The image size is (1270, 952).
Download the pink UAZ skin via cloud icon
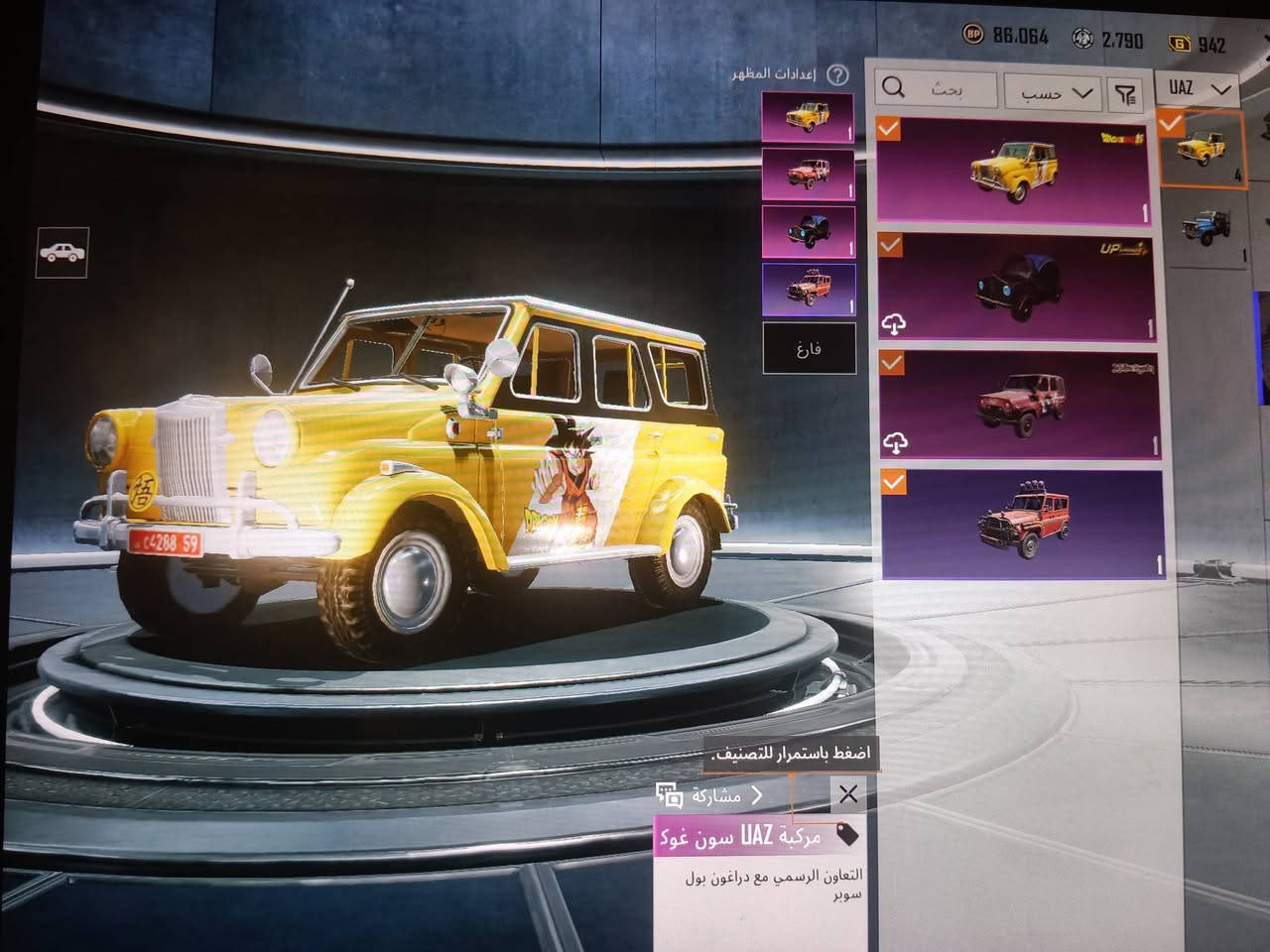pyautogui.click(x=895, y=441)
